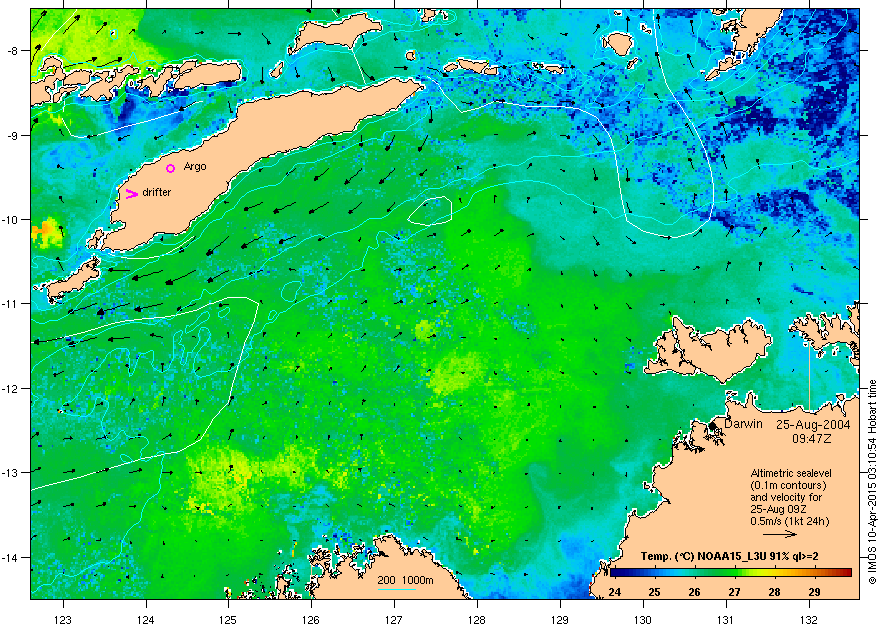Click the 0.5m/s velocity scale arrow
The image size is (880, 630).
click(780, 534)
